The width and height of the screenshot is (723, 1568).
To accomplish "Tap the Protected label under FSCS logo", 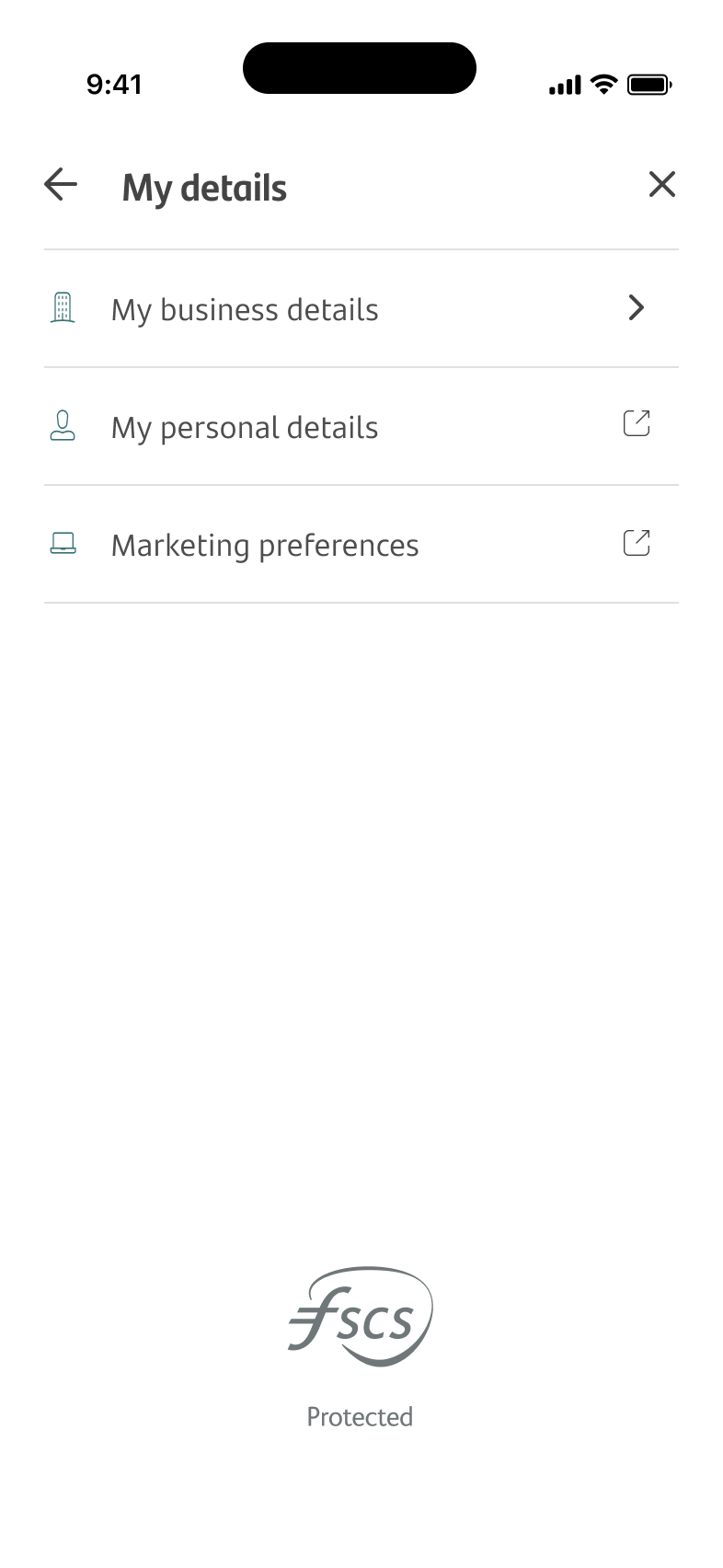I will pos(360,1416).
